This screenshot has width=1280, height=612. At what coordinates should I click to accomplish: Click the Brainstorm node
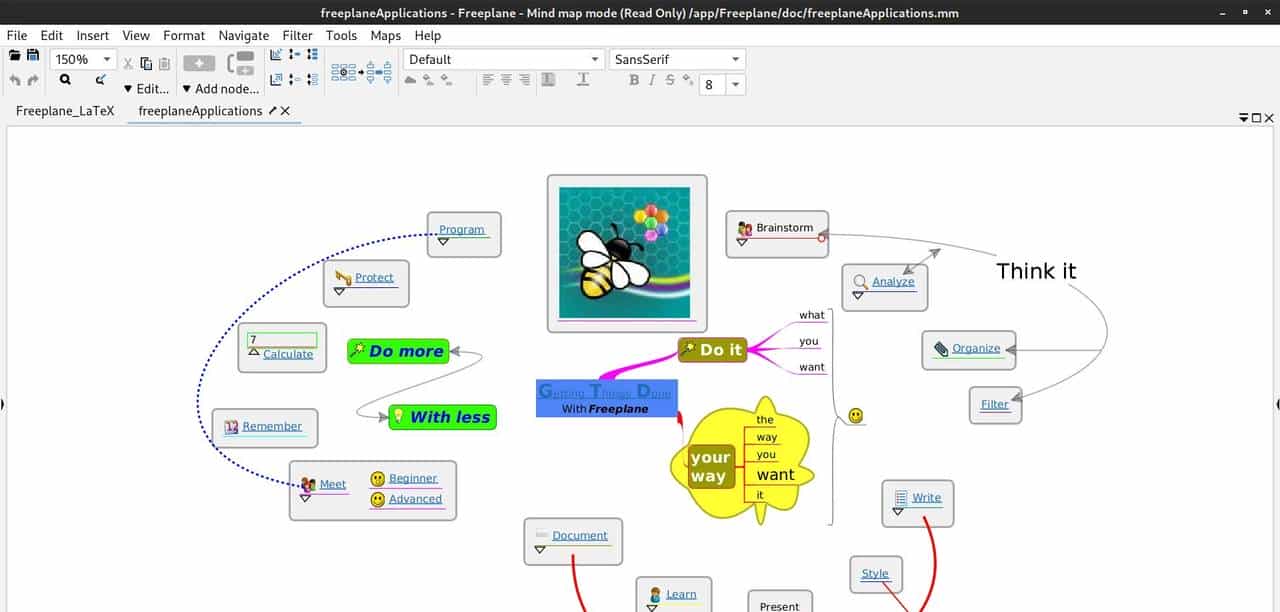tap(784, 228)
